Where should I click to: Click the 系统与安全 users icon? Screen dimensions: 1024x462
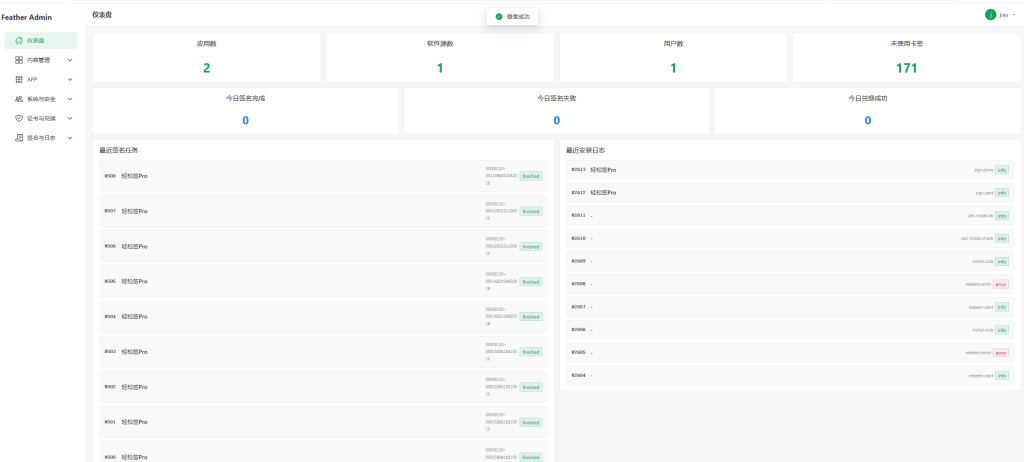click(19, 99)
